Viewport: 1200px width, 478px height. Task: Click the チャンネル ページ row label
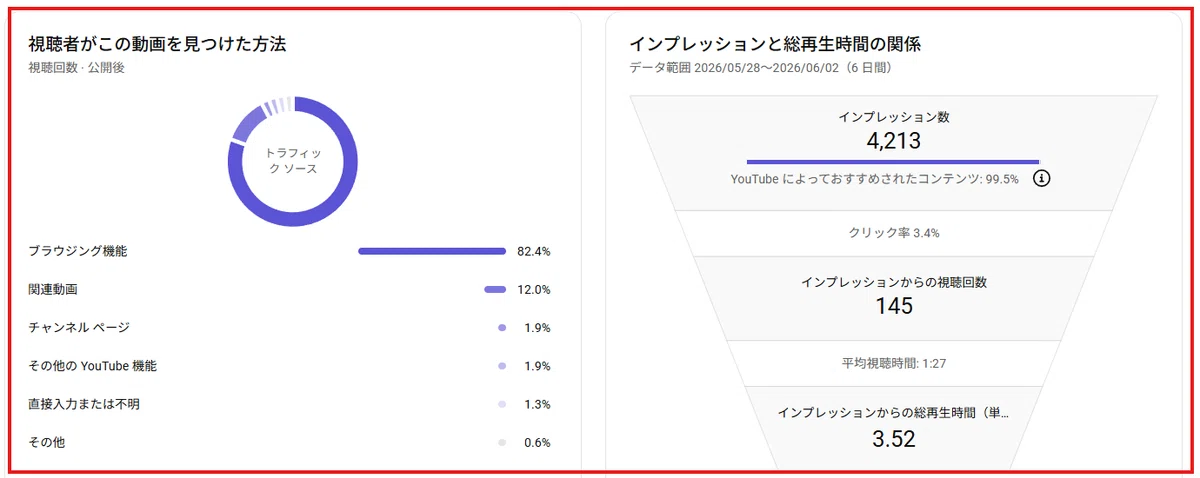pyautogui.click(x=79, y=327)
